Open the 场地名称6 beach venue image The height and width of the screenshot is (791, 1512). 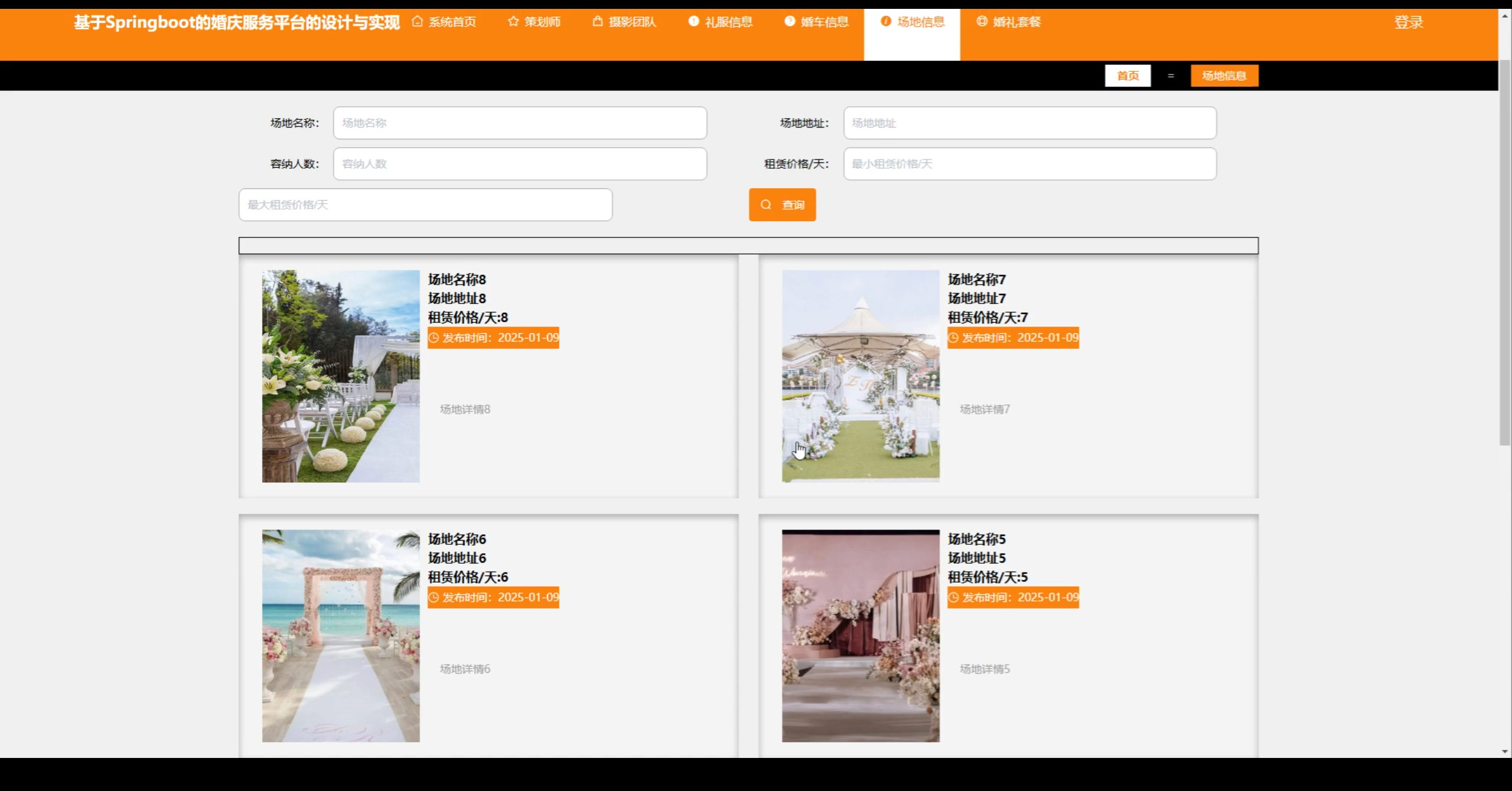[x=341, y=636]
